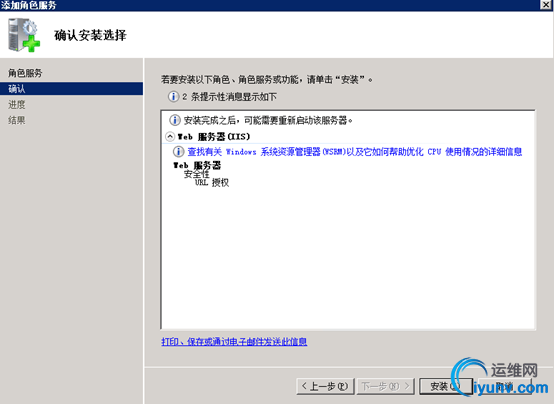Select the 结果 step in the sidebar
554x404 pixels.
(17, 120)
